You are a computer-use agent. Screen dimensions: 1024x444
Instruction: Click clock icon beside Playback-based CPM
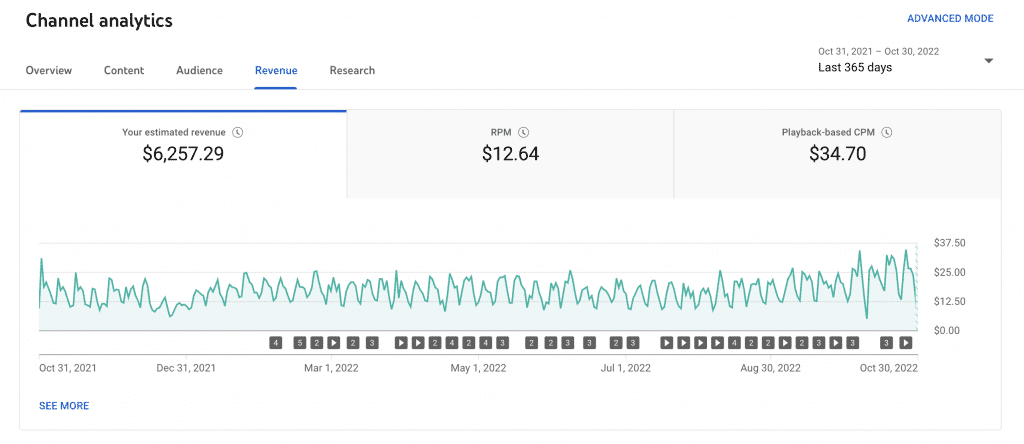tap(886, 133)
